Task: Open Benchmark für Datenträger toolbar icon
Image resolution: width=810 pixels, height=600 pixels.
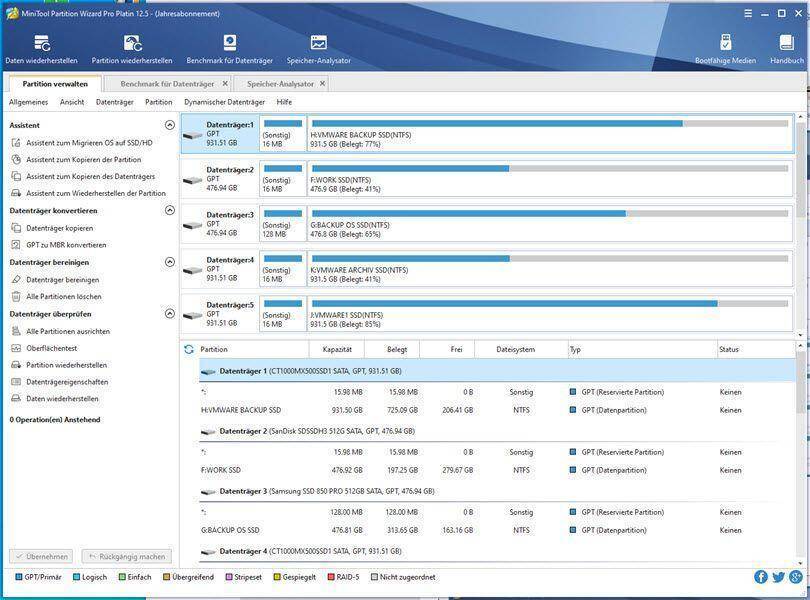Action: tap(229, 48)
